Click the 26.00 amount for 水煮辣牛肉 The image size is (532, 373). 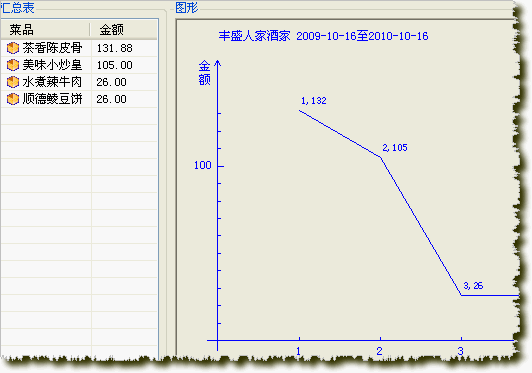pos(111,82)
